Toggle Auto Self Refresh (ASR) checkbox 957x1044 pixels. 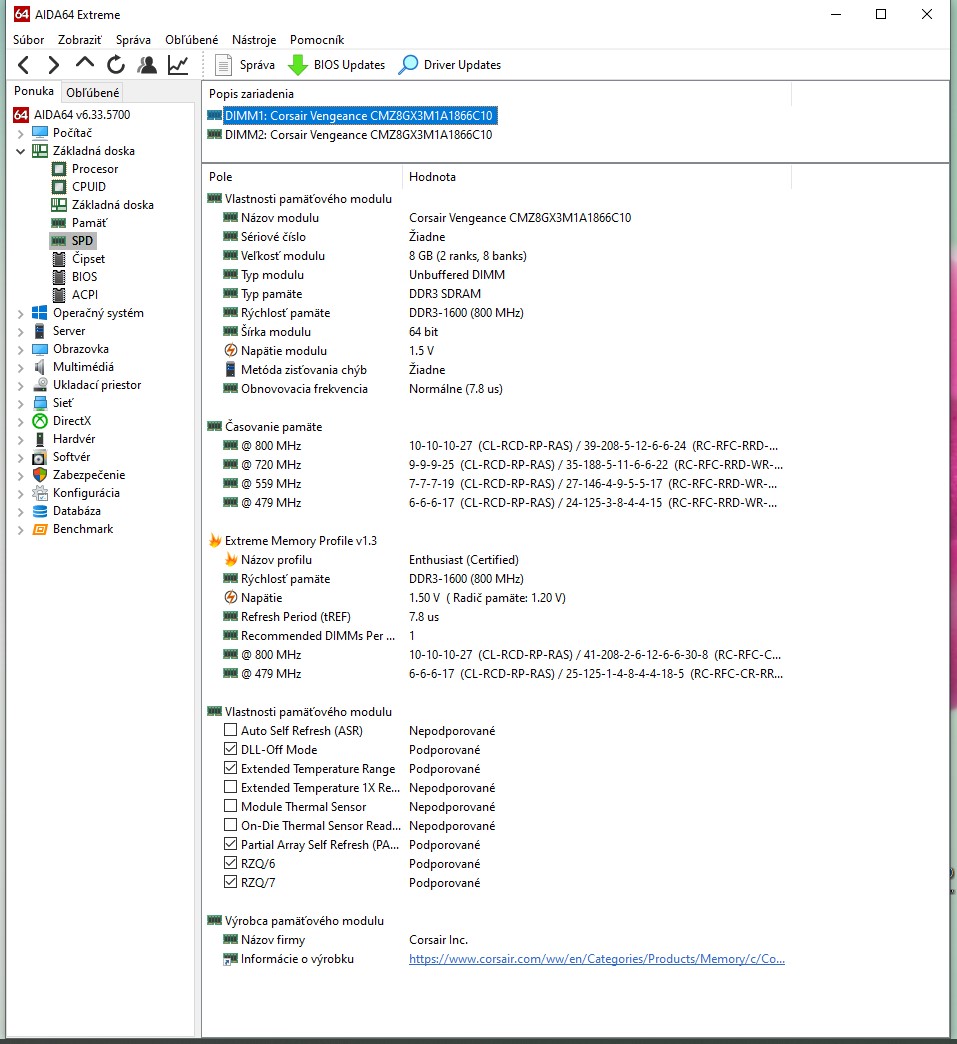click(x=230, y=730)
